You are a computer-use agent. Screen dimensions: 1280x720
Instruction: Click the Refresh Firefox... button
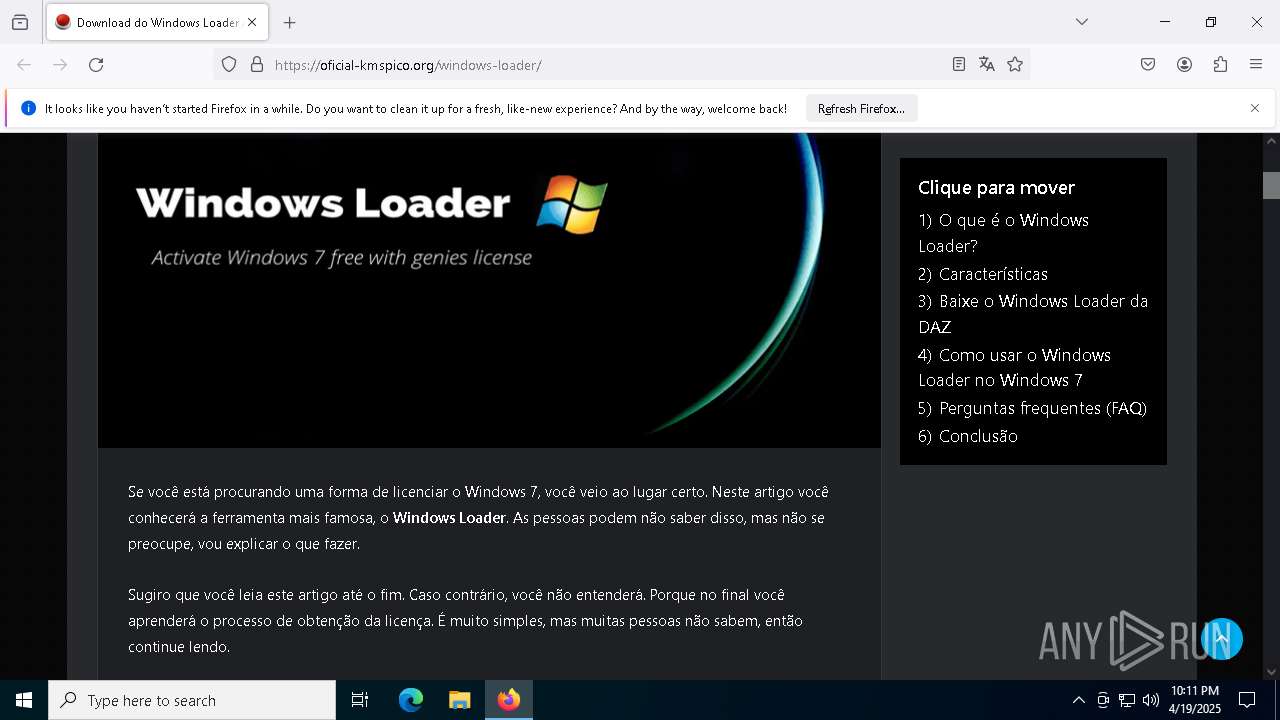click(x=861, y=109)
